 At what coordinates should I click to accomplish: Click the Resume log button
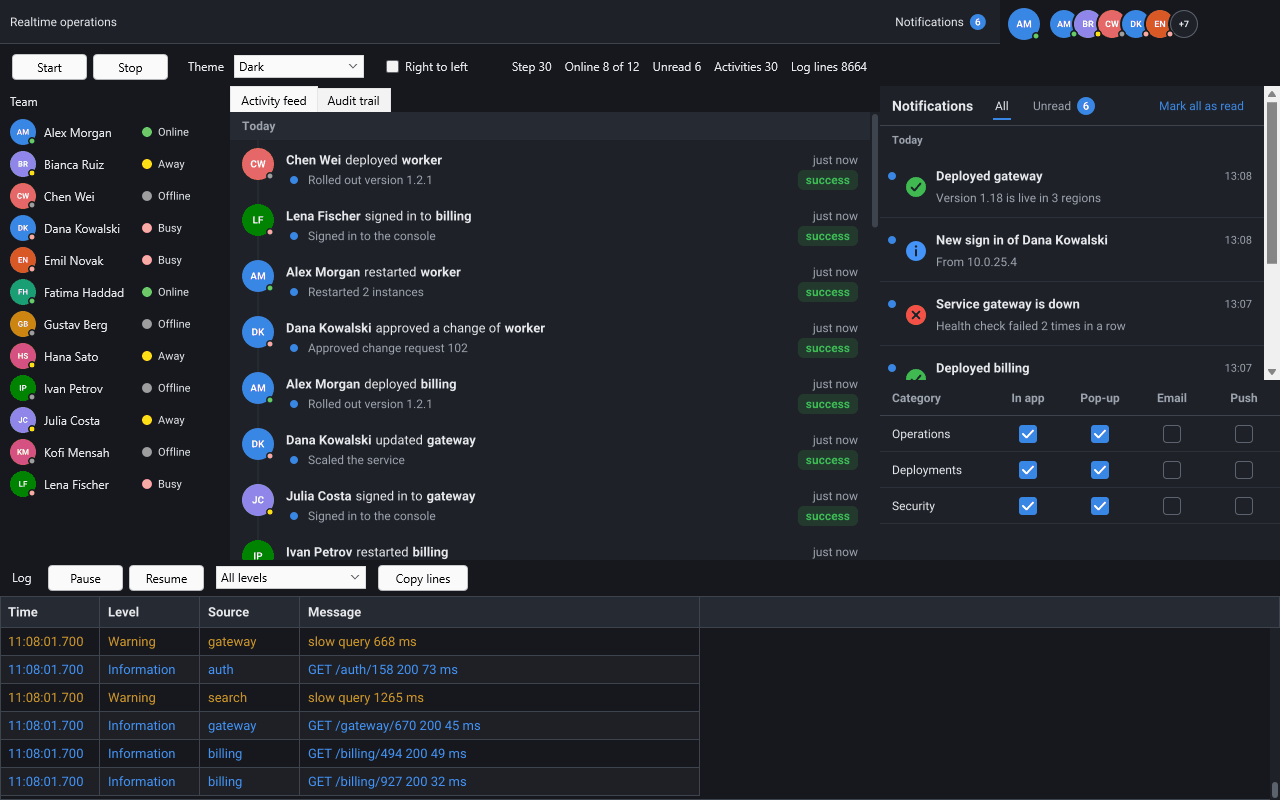coord(166,578)
